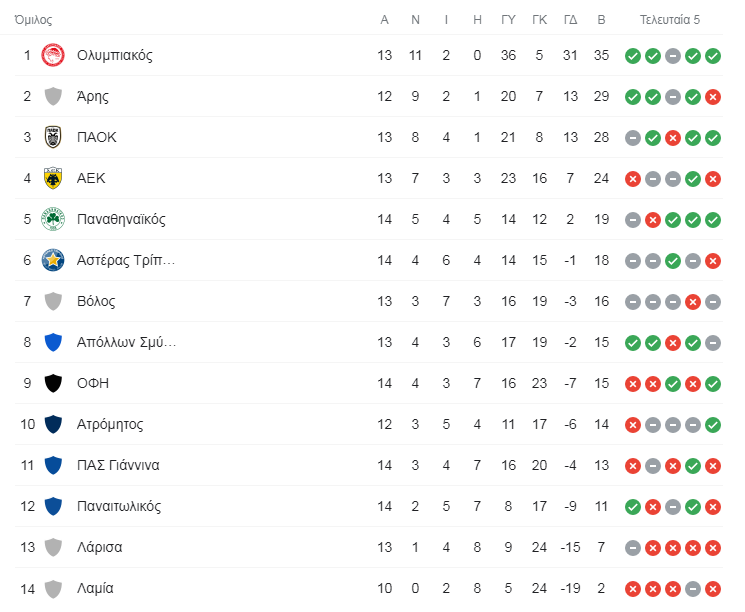
Task: Click the Τελευταία 5 column header
Action: [x=669, y=19]
